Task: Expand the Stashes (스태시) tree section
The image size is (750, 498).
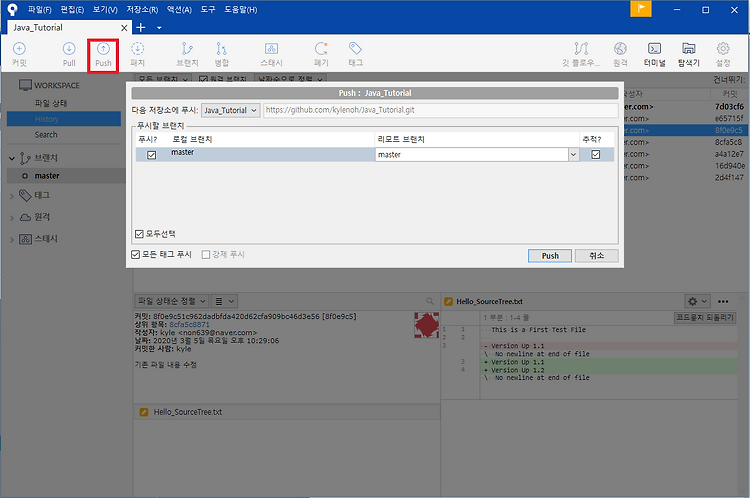Action: click(x=12, y=240)
